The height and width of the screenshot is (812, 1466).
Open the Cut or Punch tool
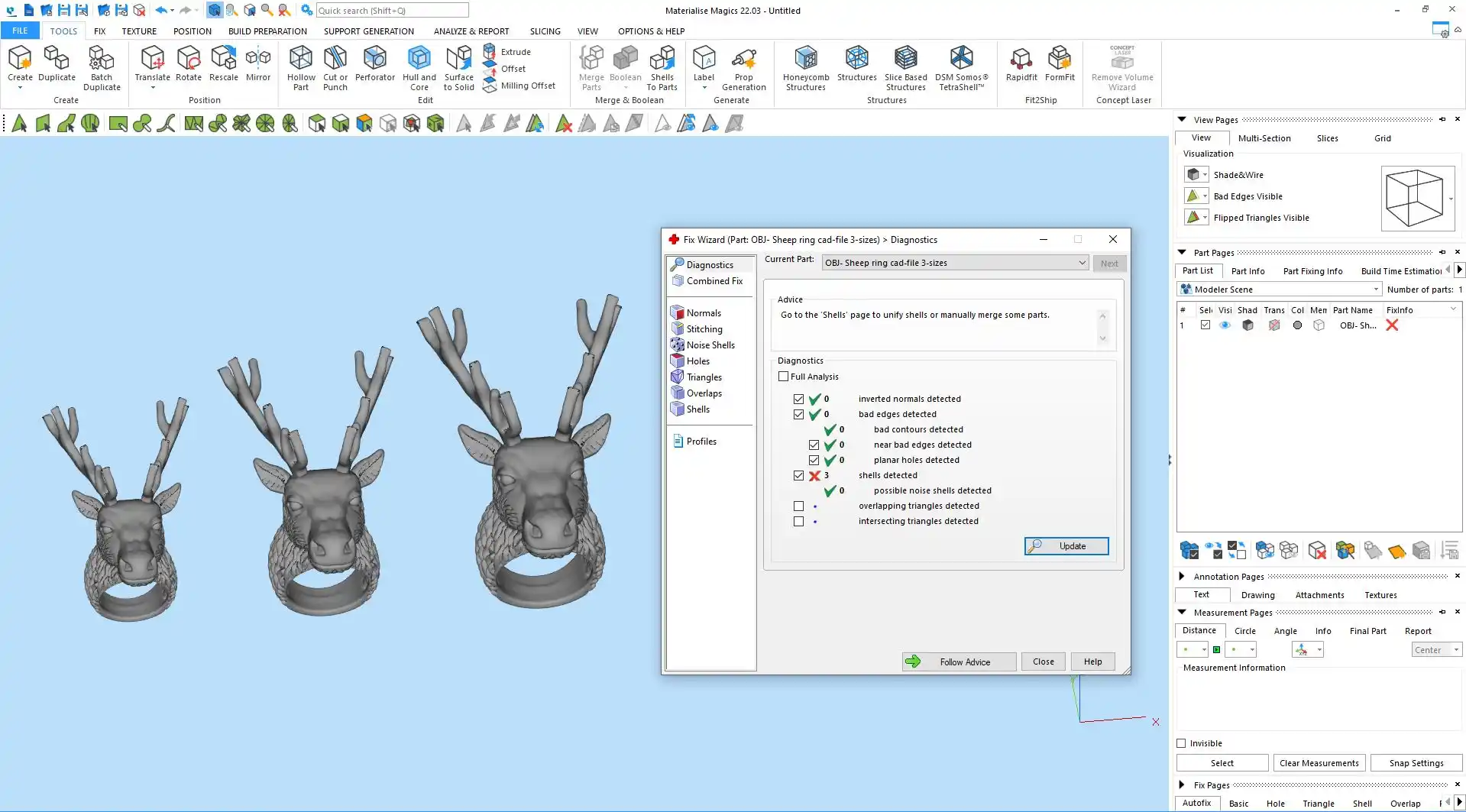[x=335, y=67]
